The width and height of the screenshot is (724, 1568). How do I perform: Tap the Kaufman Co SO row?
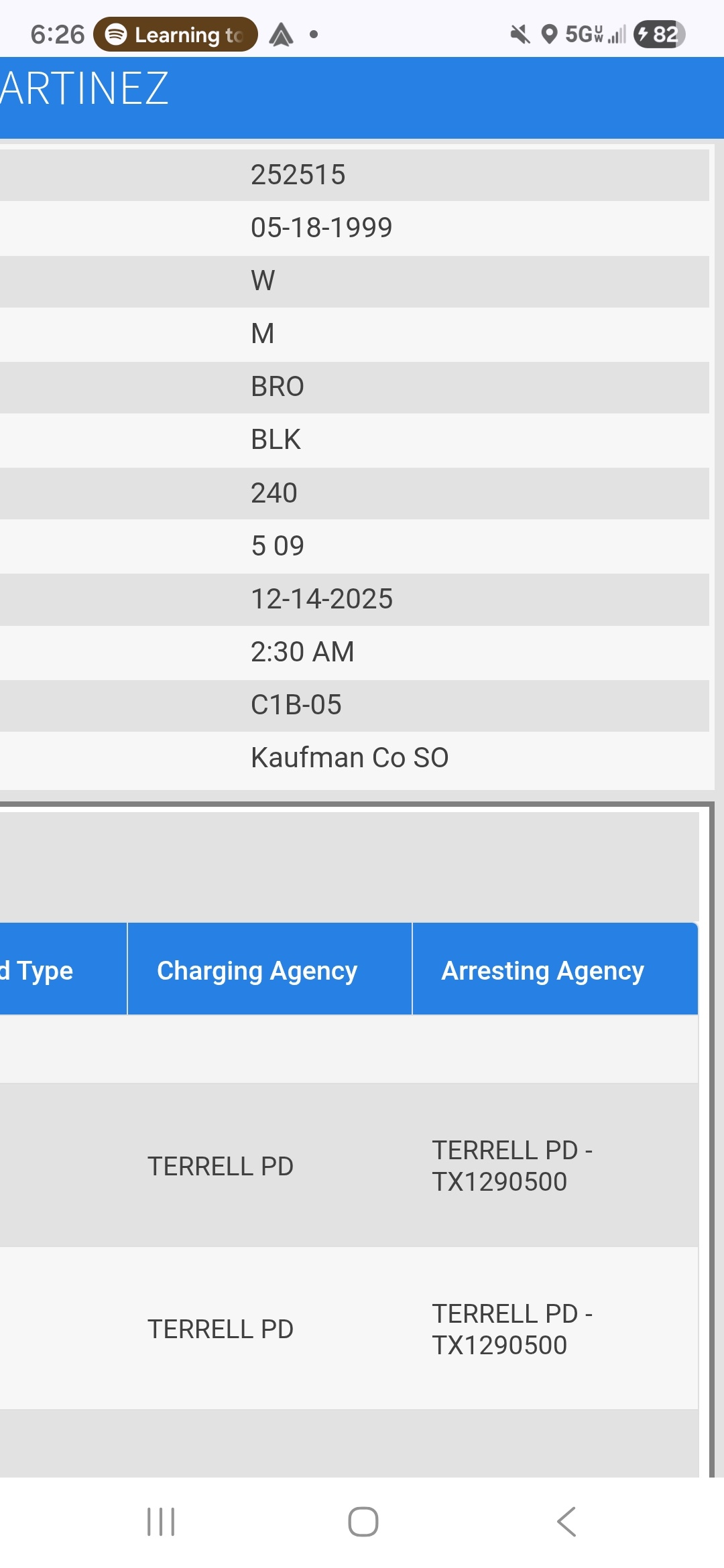349,758
